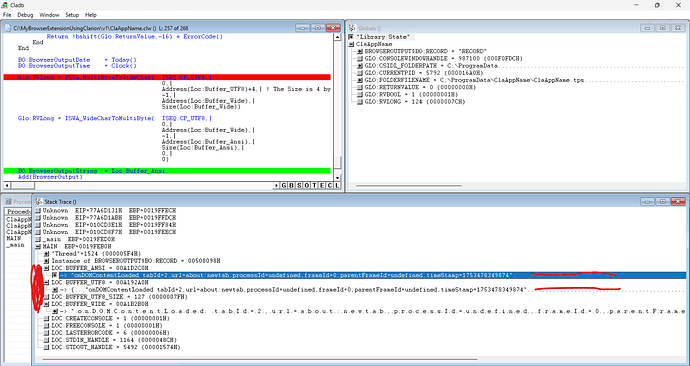Click icon beside GLO:RVLONG
Image resolution: width=690 pixels, height=366 pixels.
point(360,102)
